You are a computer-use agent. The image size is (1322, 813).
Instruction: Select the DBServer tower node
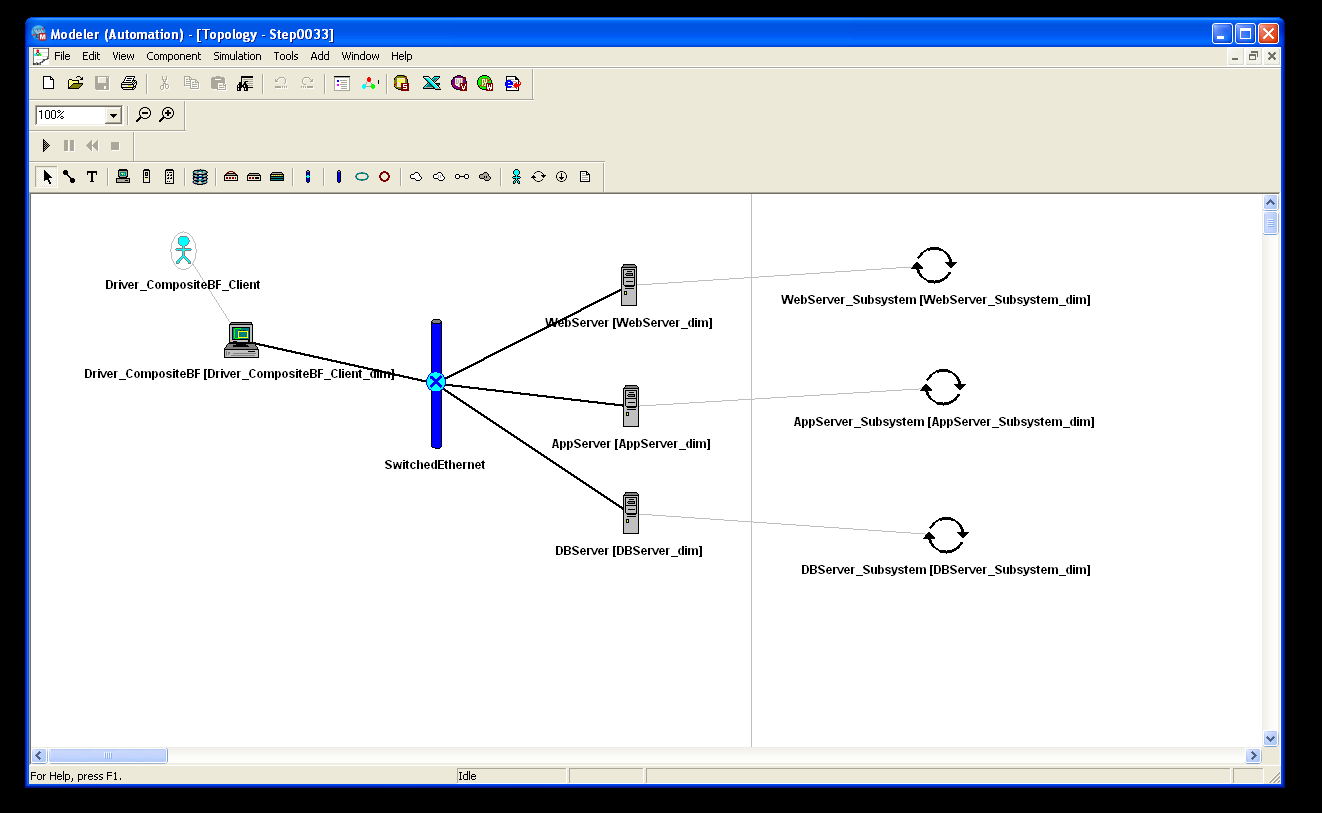tap(630, 512)
